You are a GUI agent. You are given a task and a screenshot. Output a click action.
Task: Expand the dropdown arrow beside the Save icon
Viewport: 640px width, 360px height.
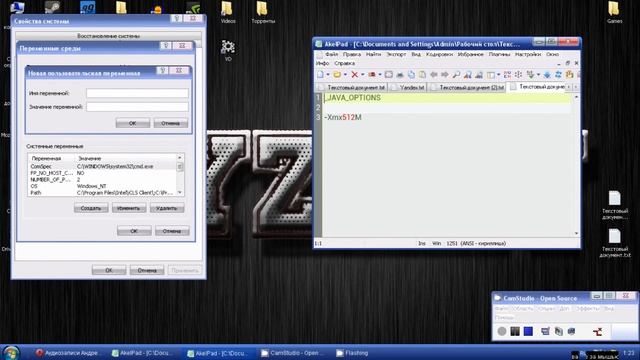point(380,74)
